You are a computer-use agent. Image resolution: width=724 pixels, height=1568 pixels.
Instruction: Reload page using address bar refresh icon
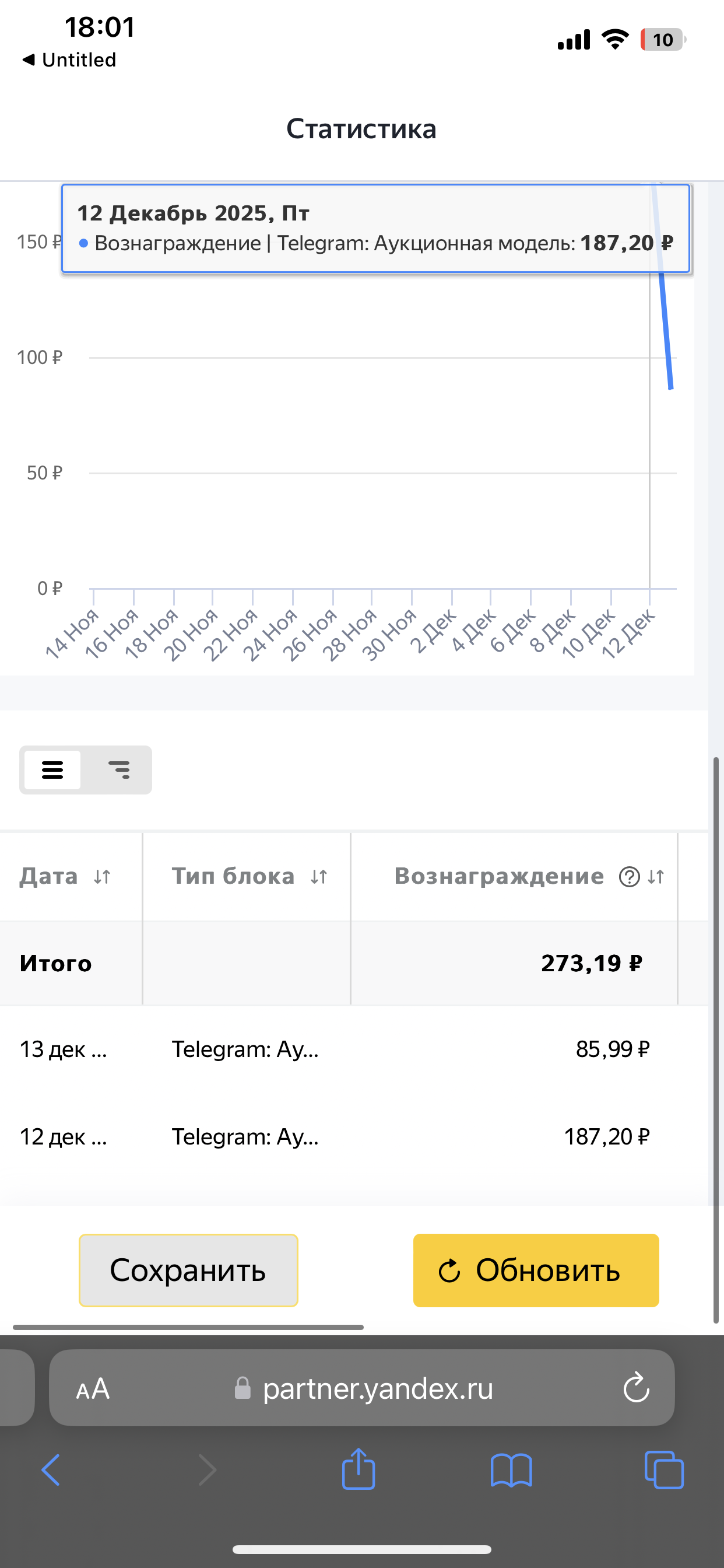pos(637,1388)
